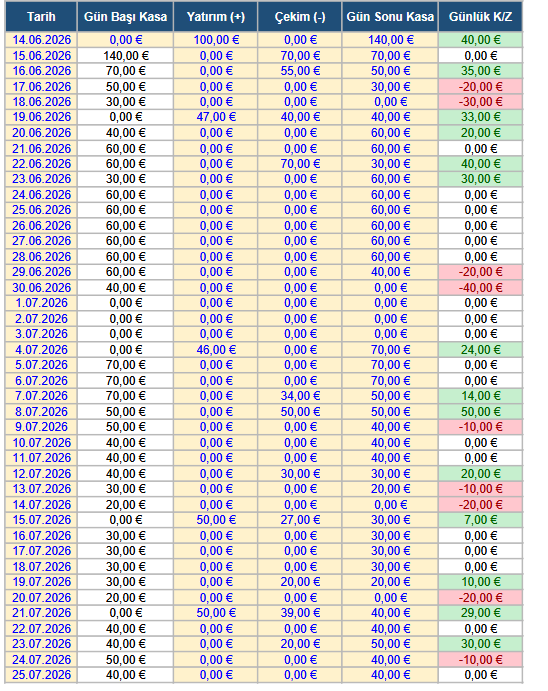Screen dimensions: 548x691
Task: Click the date cell 20.06.2026
Action: [x=41, y=133]
